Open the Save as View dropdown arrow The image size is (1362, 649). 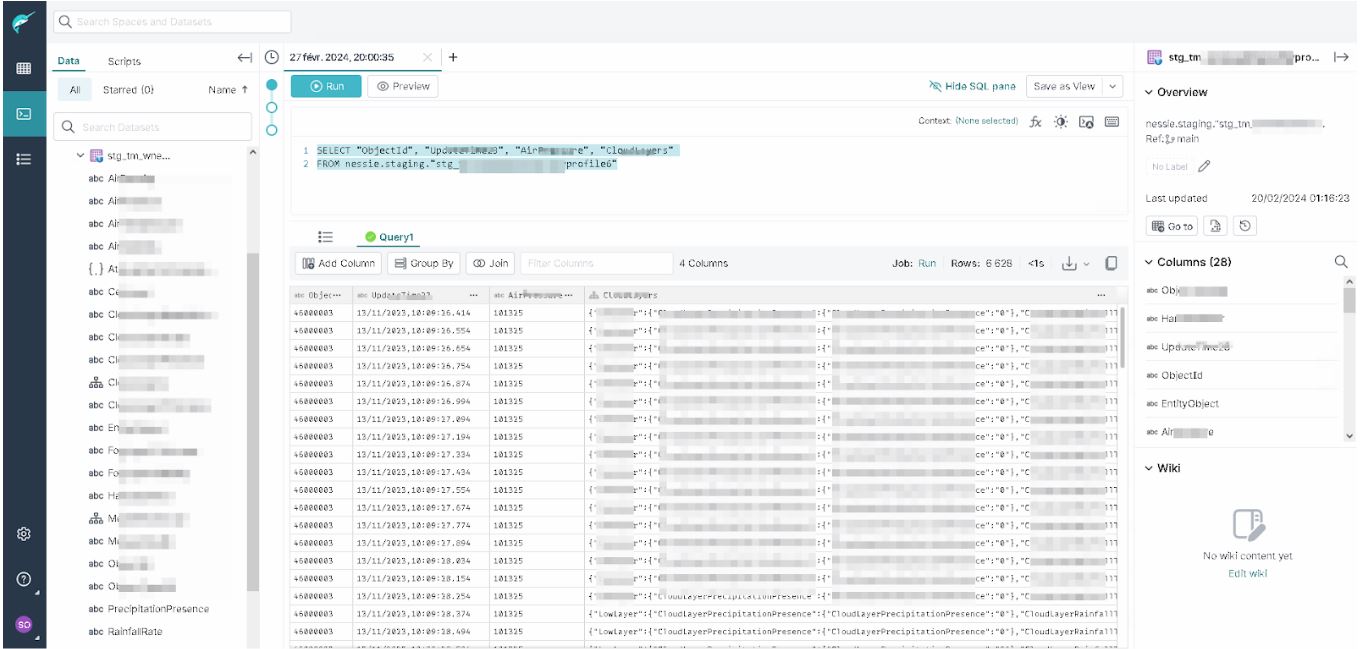(1113, 87)
